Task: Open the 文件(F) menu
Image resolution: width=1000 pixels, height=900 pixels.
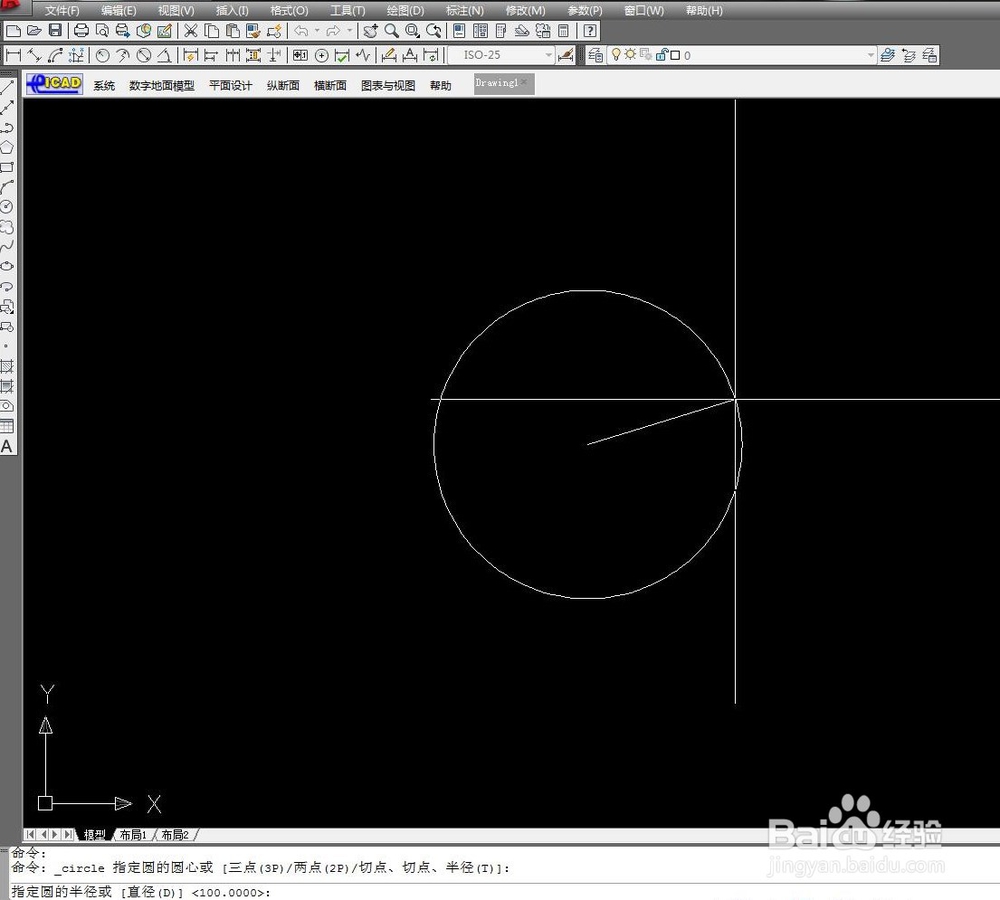Action: (x=62, y=11)
